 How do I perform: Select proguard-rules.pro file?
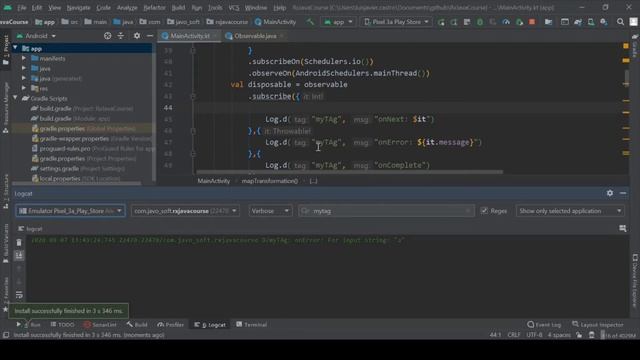[93, 149]
